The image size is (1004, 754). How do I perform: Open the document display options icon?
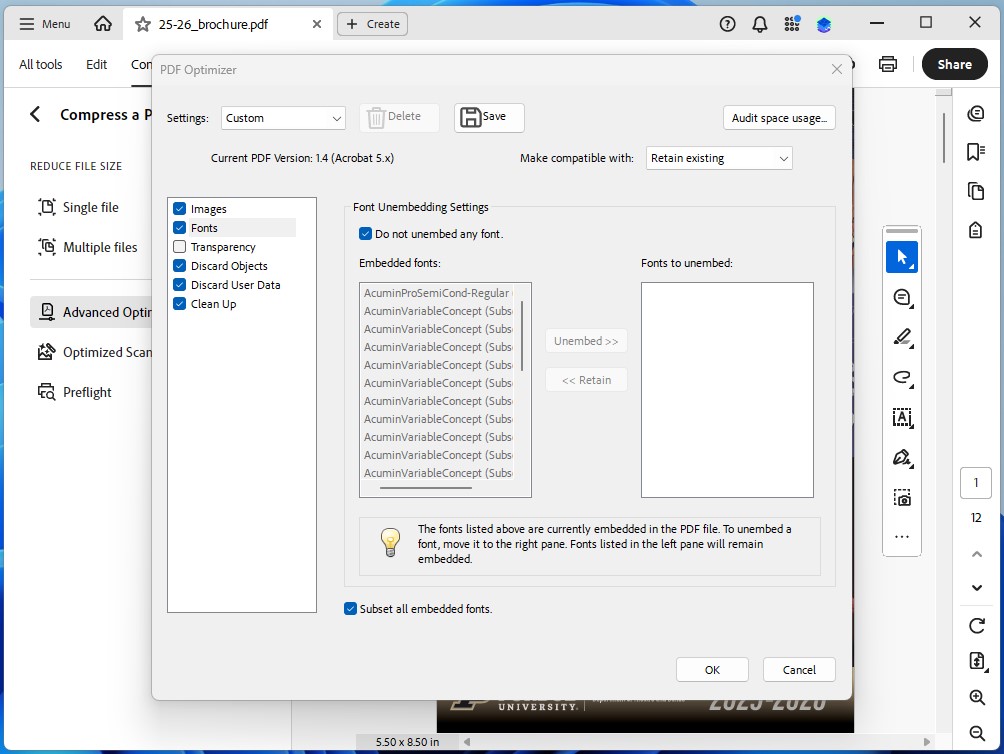click(x=976, y=661)
